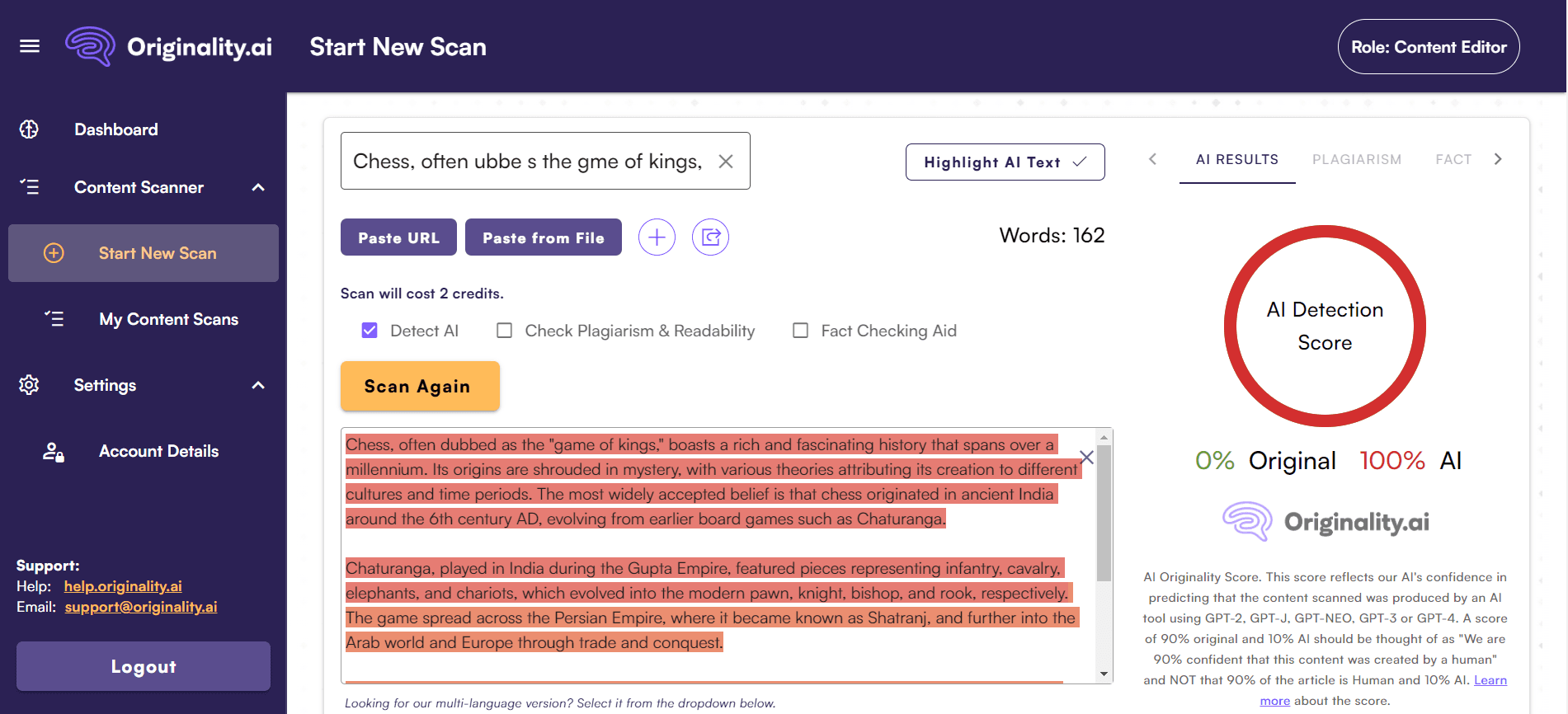Click the text area vertical scrollbar
This screenshot has height=714, width=1568.
[x=1104, y=511]
